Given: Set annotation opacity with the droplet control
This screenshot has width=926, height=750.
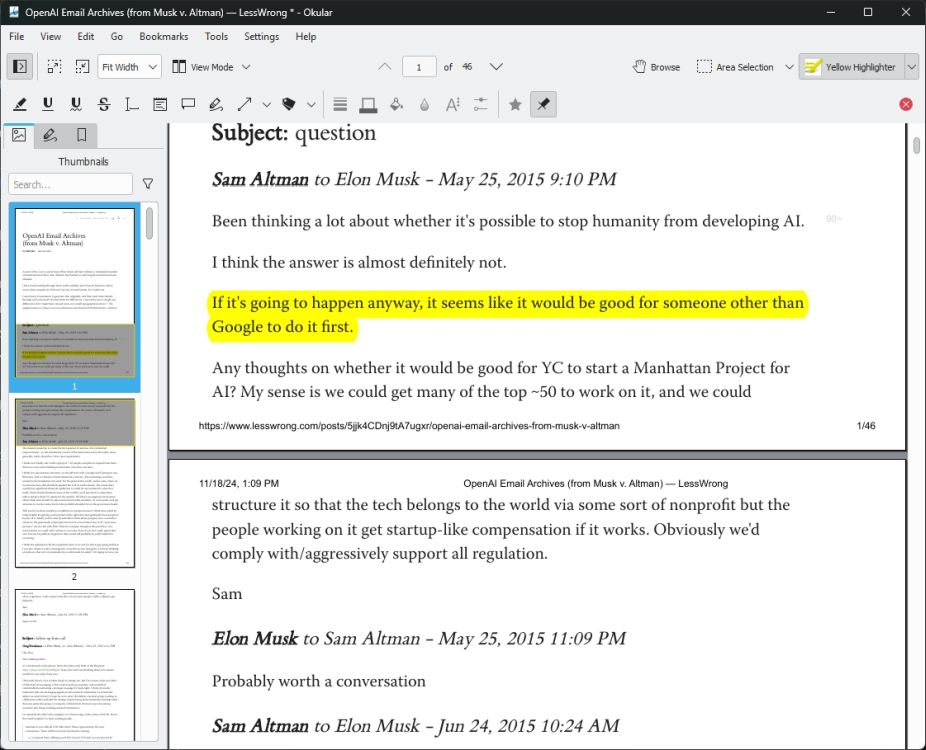Looking at the screenshot, I should click(x=424, y=103).
